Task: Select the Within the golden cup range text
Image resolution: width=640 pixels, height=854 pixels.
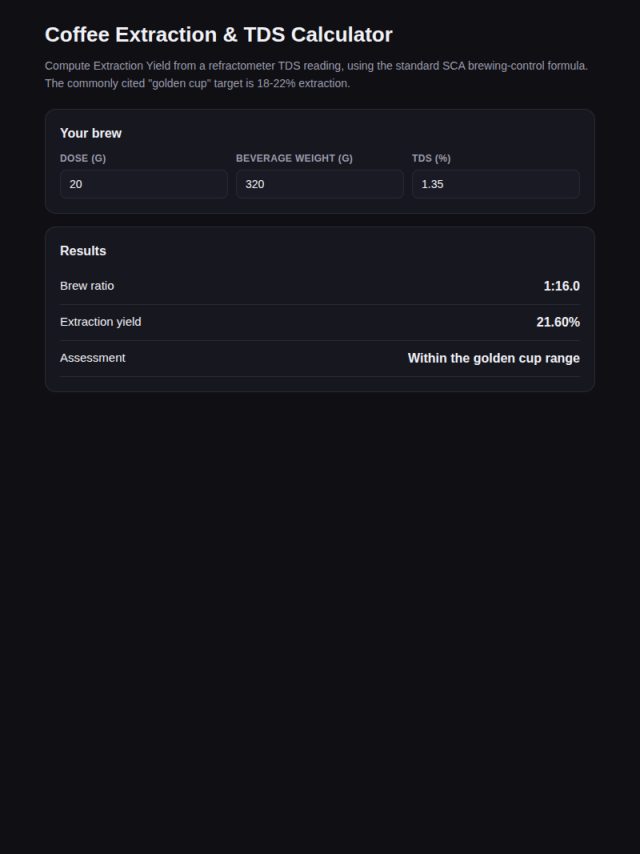Action: [x=493, y=358]
